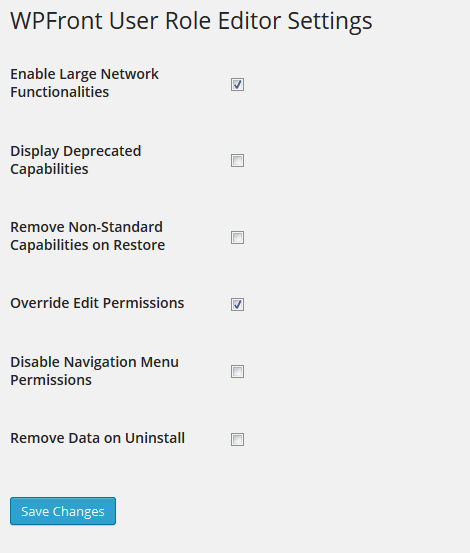Screen dimensions: 470x553
Task: Uncheck Enable Large Network Functionalities checkbox
Action: tap(237, 85)
